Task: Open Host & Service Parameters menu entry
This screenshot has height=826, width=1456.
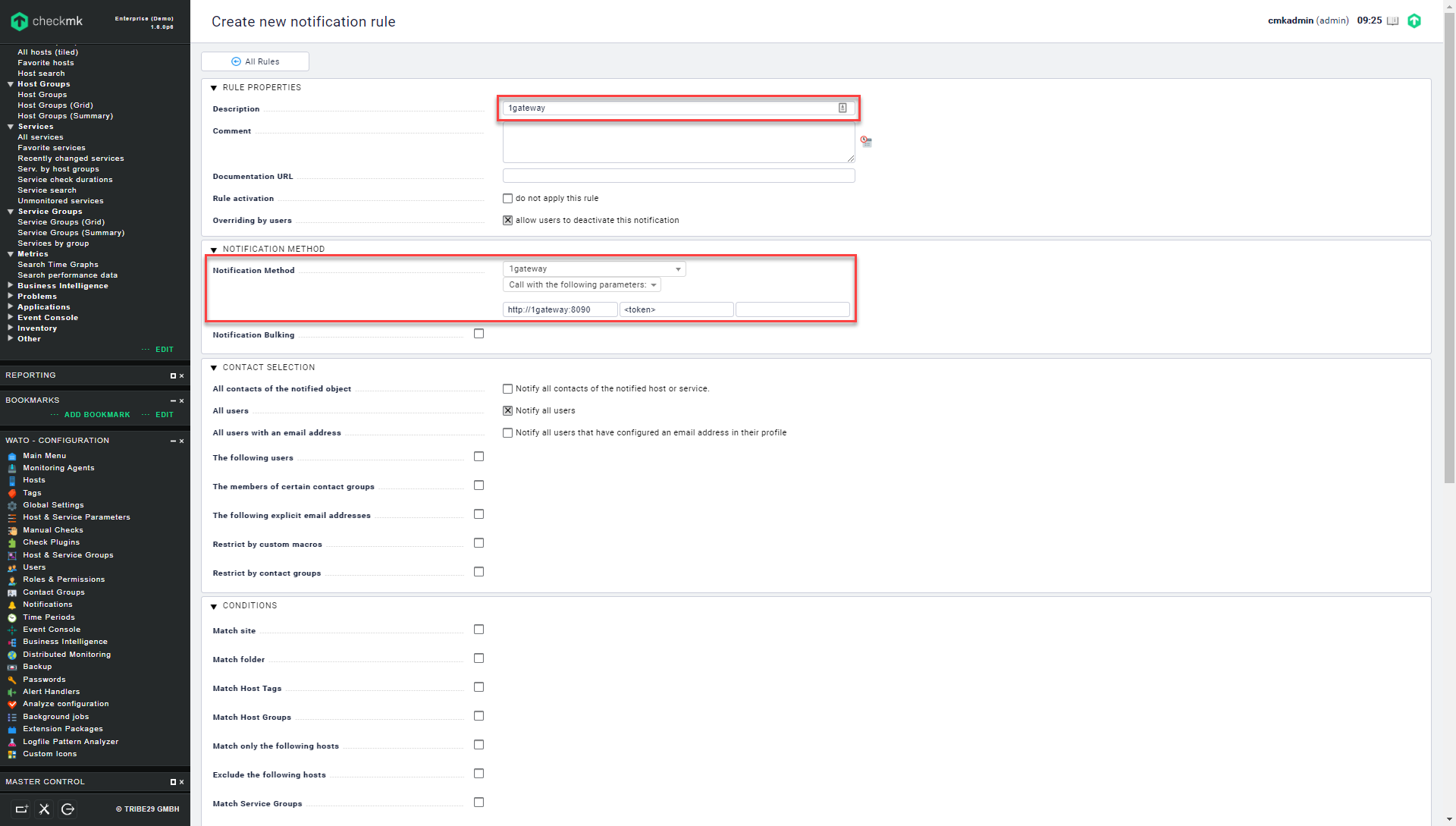Action: tap(76, 517)
